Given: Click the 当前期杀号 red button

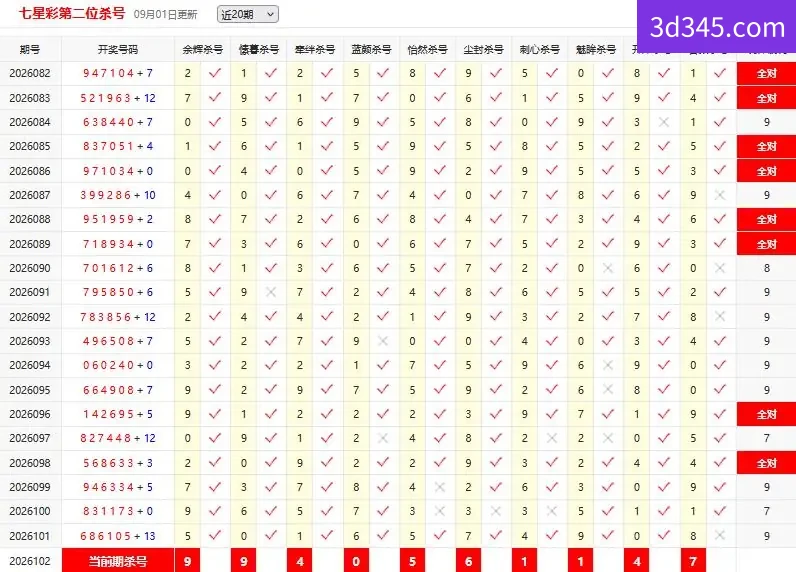Looking at the screenshot, I should pos(118,561).
